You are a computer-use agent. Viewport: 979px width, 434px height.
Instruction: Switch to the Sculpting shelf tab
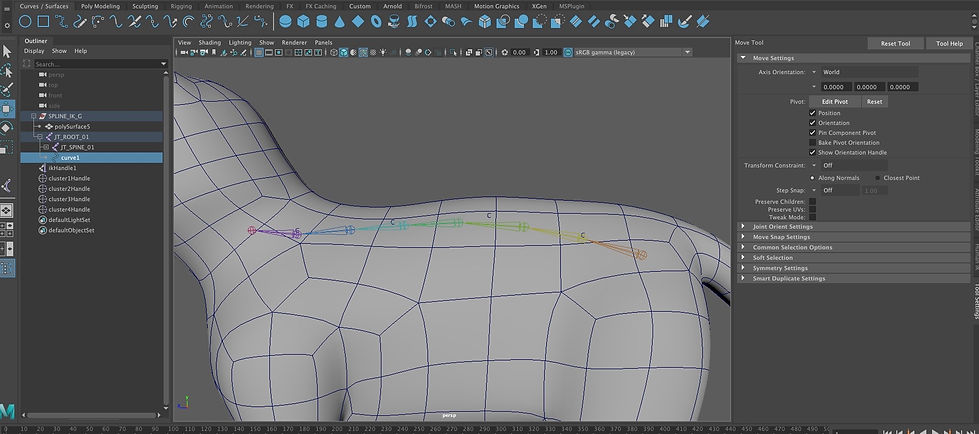click(145, 6)
